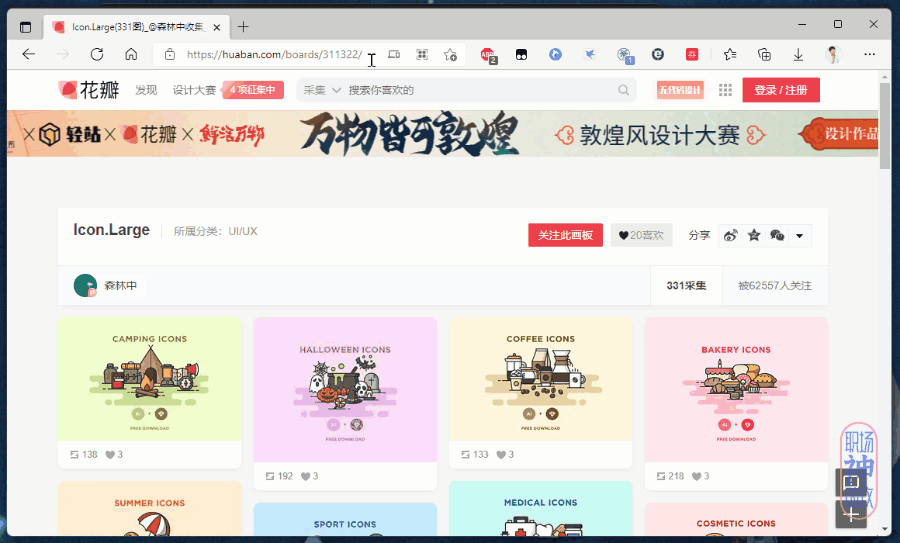Screen dimensions: 900x543
Task: Click the search input field
Action: click(x=480, y=90)
